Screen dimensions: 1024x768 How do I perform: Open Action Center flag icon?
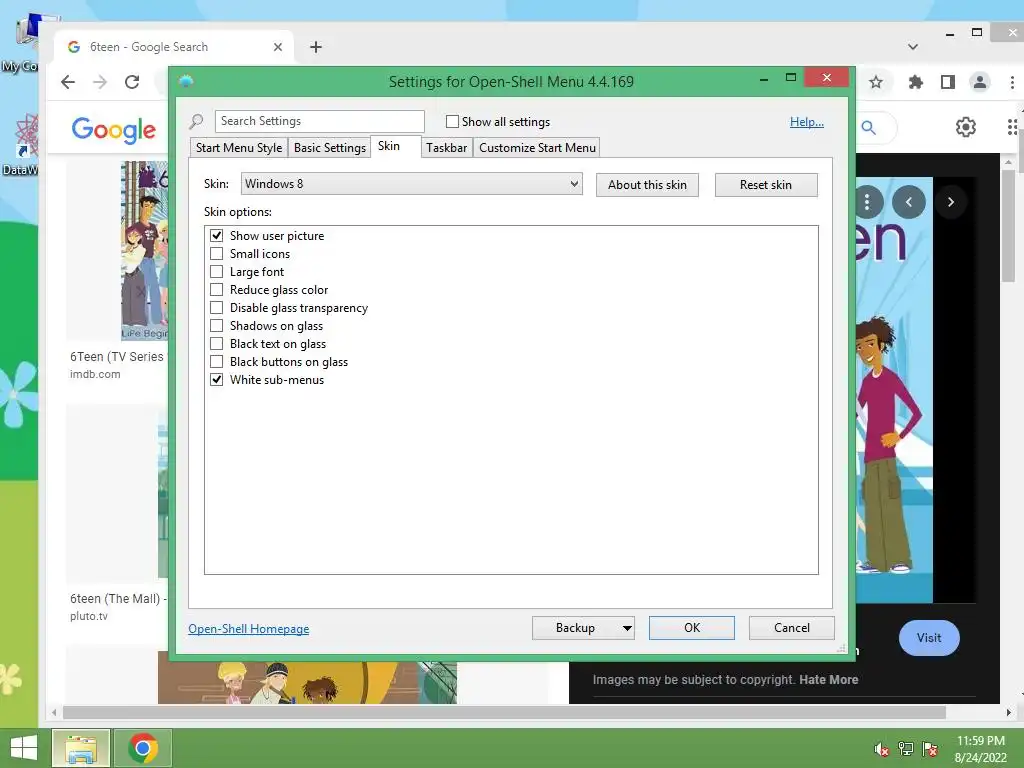pos(930,749)
